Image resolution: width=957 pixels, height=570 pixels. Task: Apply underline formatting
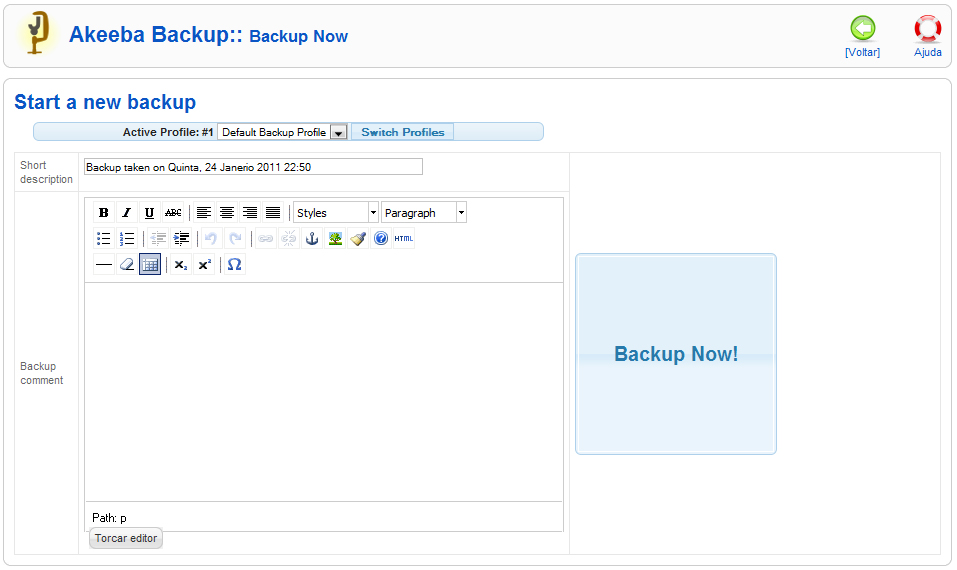pos(150,212)
